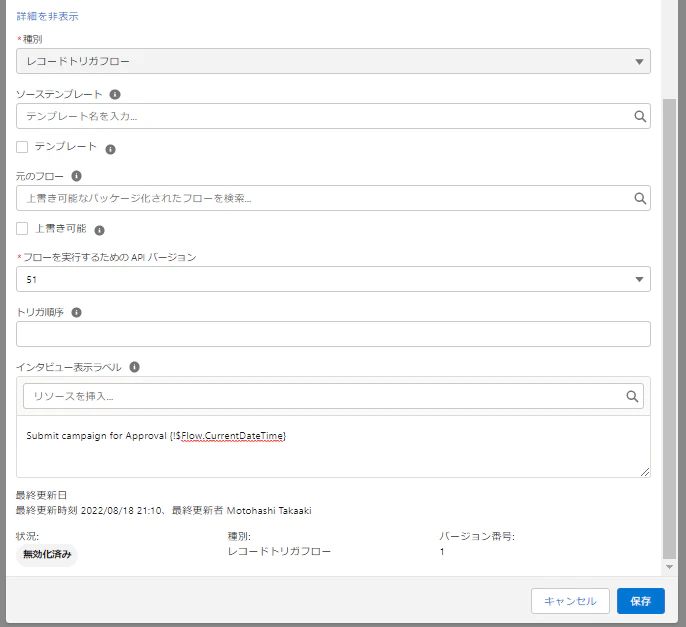Open the 種別 レコードトリガフロー dropdown

(333, 61)
